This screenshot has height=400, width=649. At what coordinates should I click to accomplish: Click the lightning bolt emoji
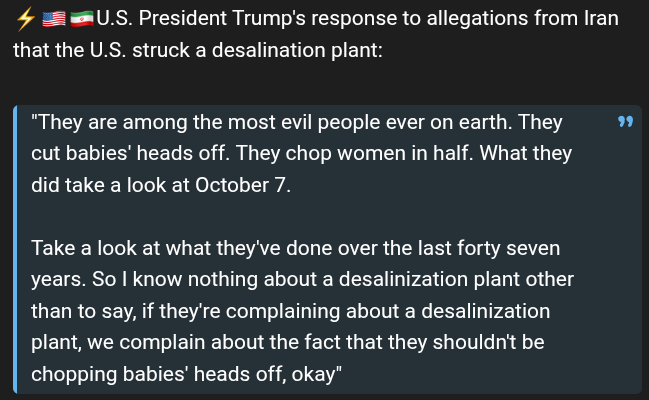click(x=24, y=18)
